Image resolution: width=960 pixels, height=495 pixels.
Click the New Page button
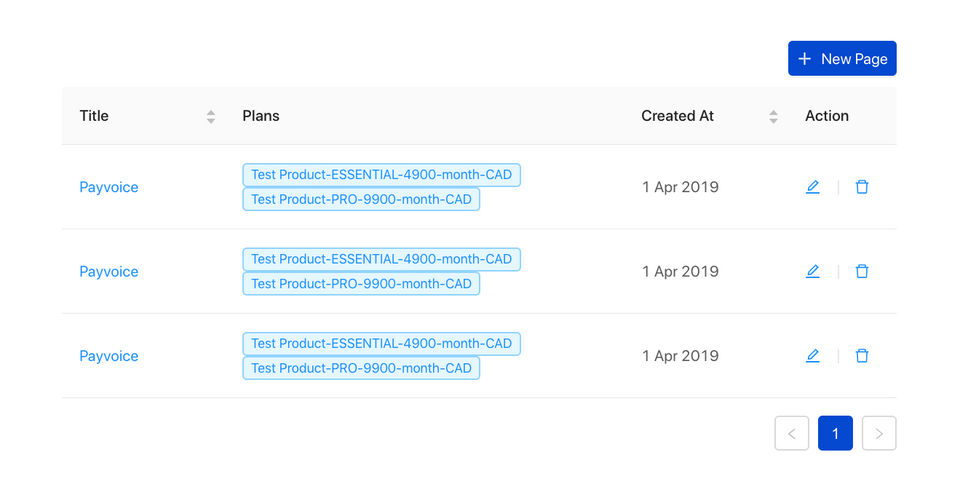(842, 59)
